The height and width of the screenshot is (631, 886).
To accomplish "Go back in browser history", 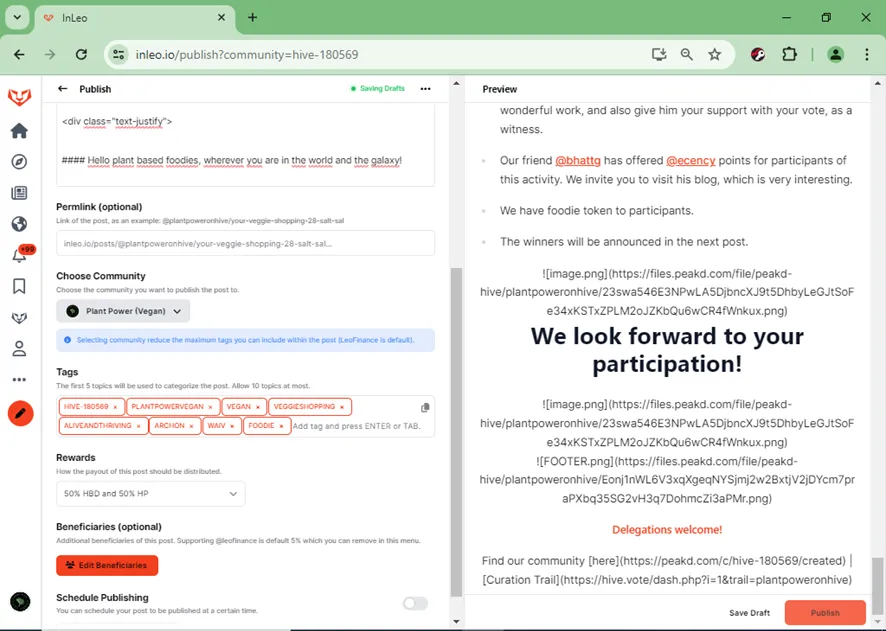I will [19, 54].
